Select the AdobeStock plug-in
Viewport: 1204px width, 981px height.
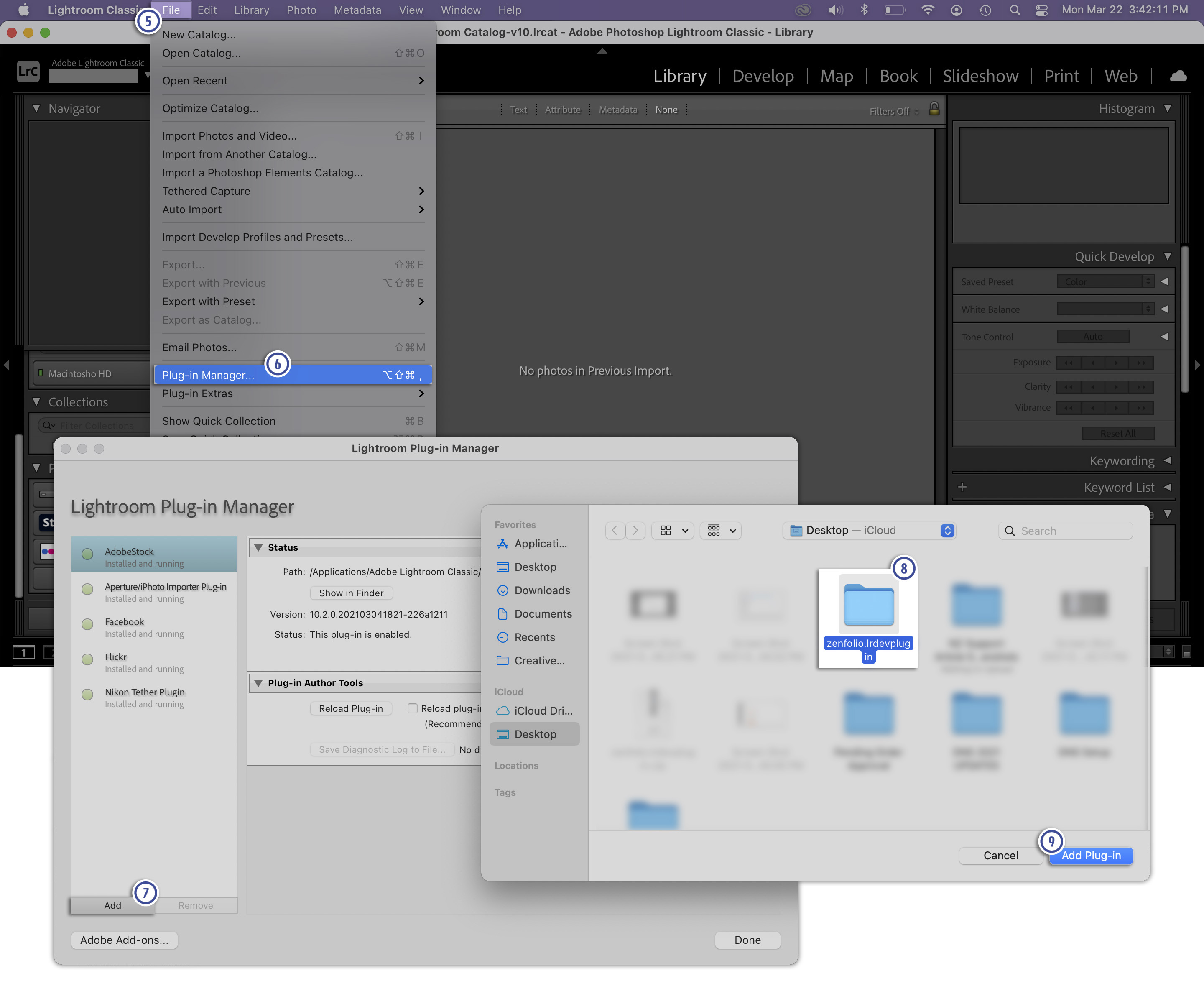click(154, 554)
